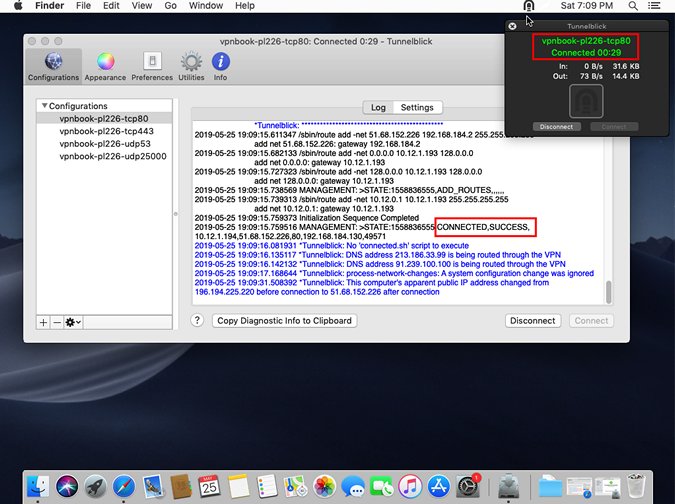Open the Finder menu
675x504 pixels.
click(x=50, y=6)
